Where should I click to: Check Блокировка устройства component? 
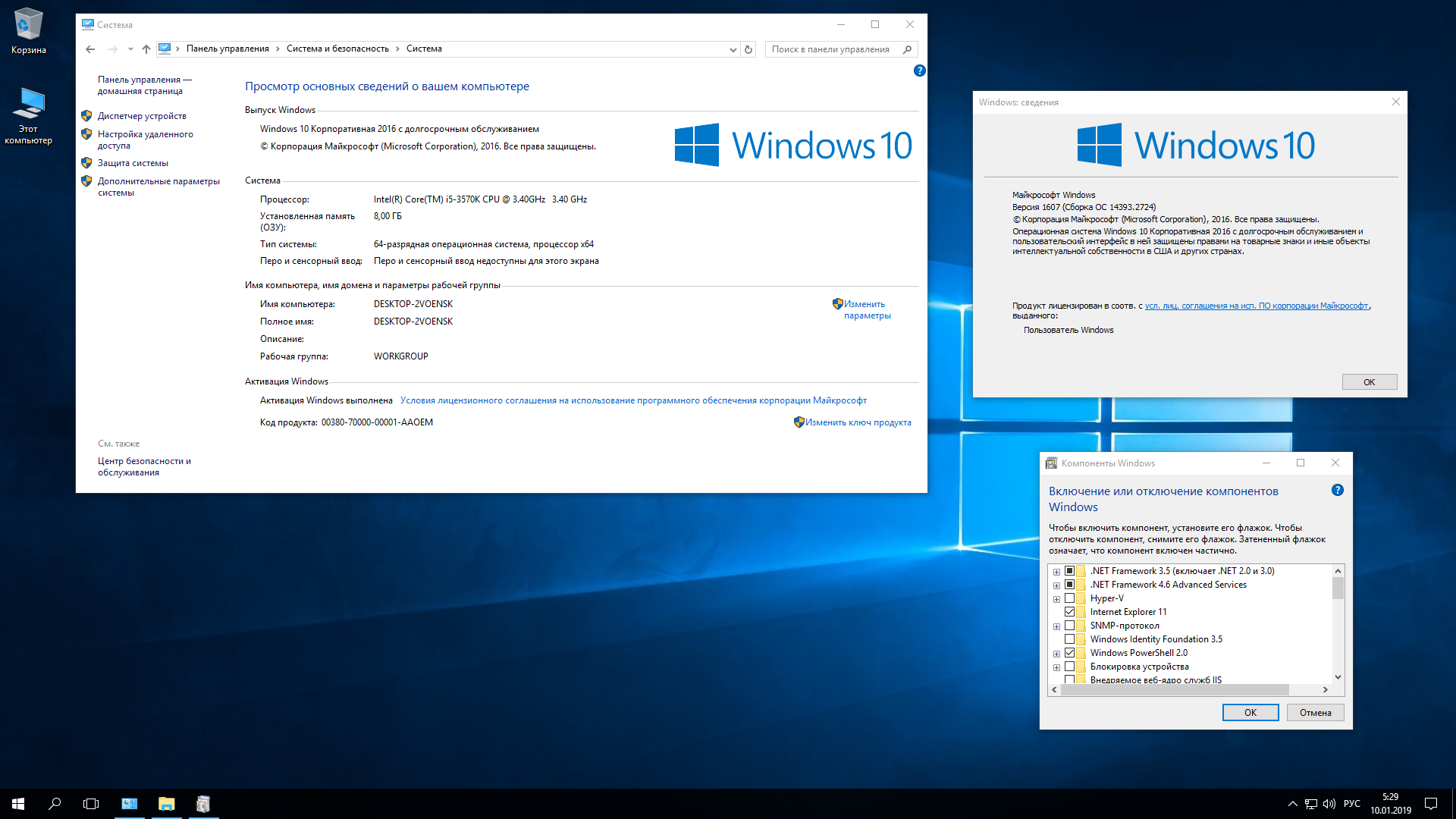point(1069,667)
